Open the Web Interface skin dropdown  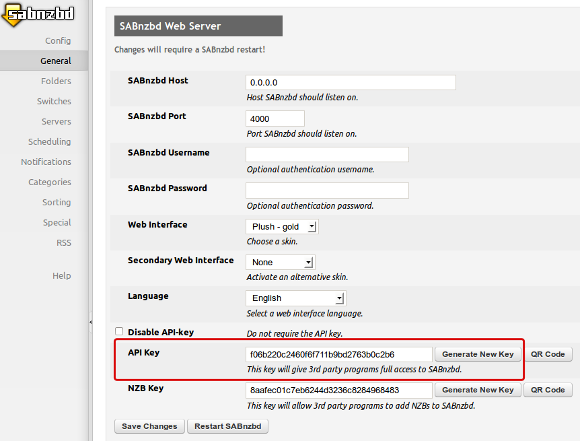coord(282,226)
